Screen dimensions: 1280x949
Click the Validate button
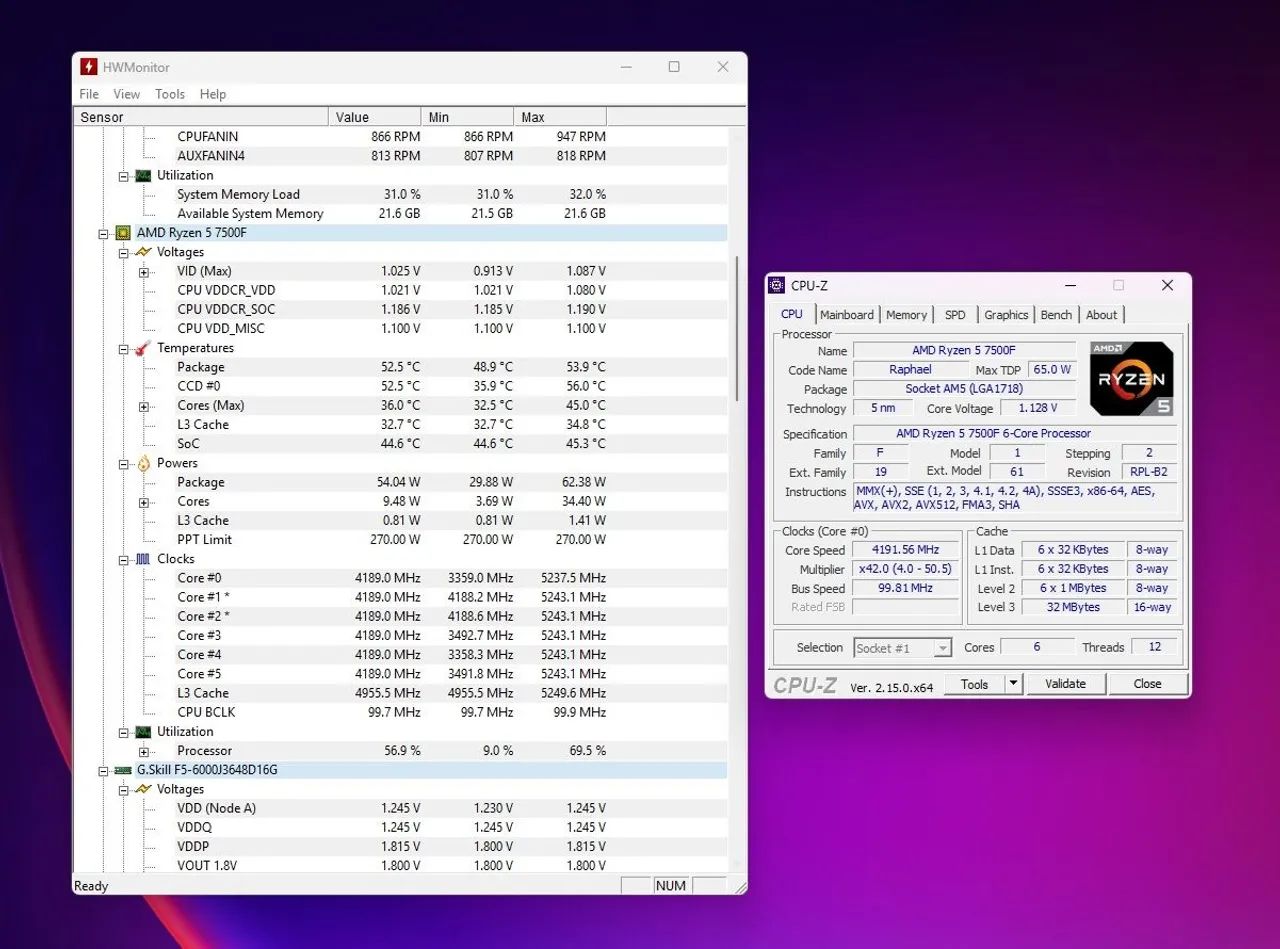click(1065, 684)
